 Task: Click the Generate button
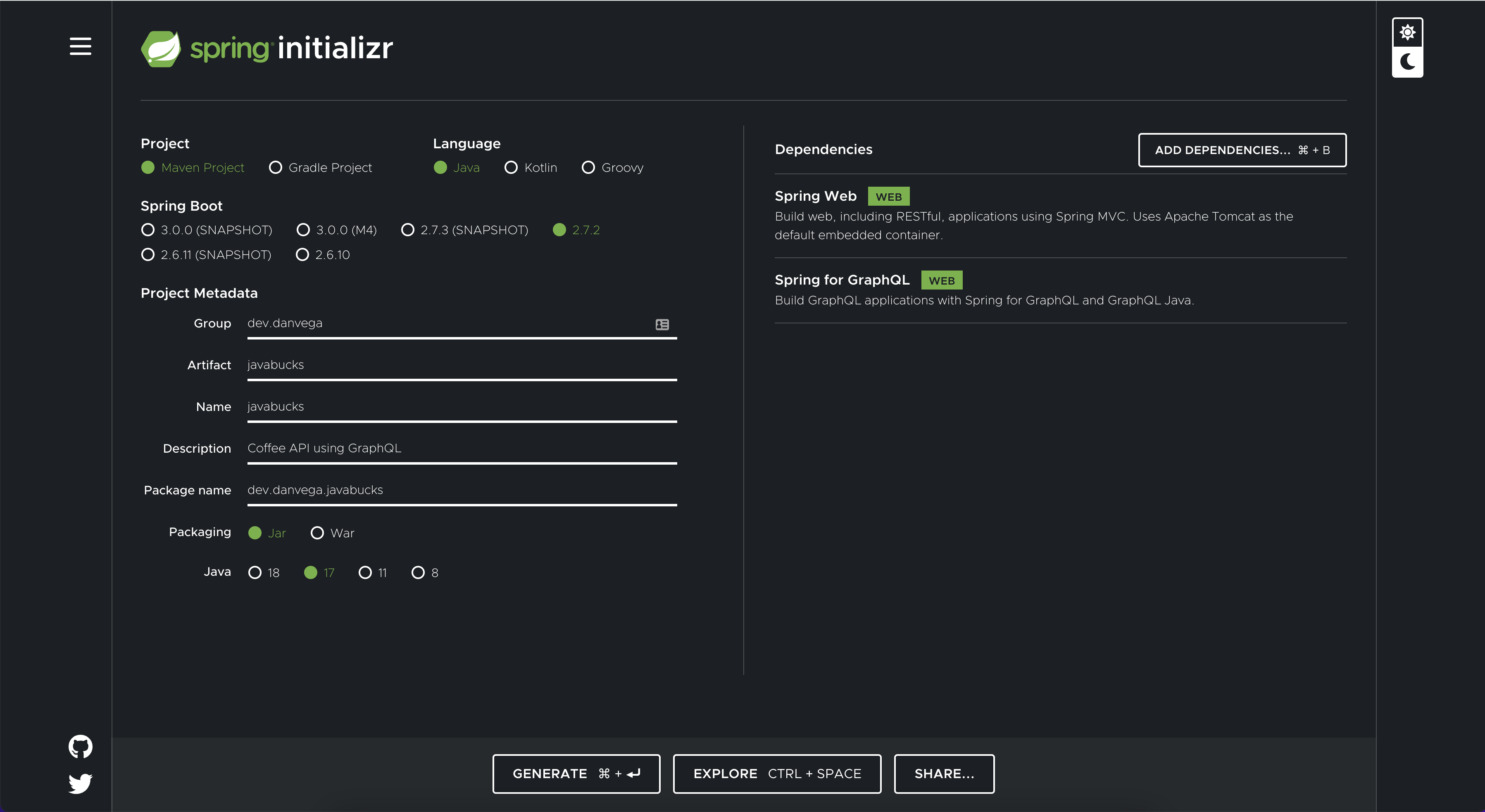576,774
